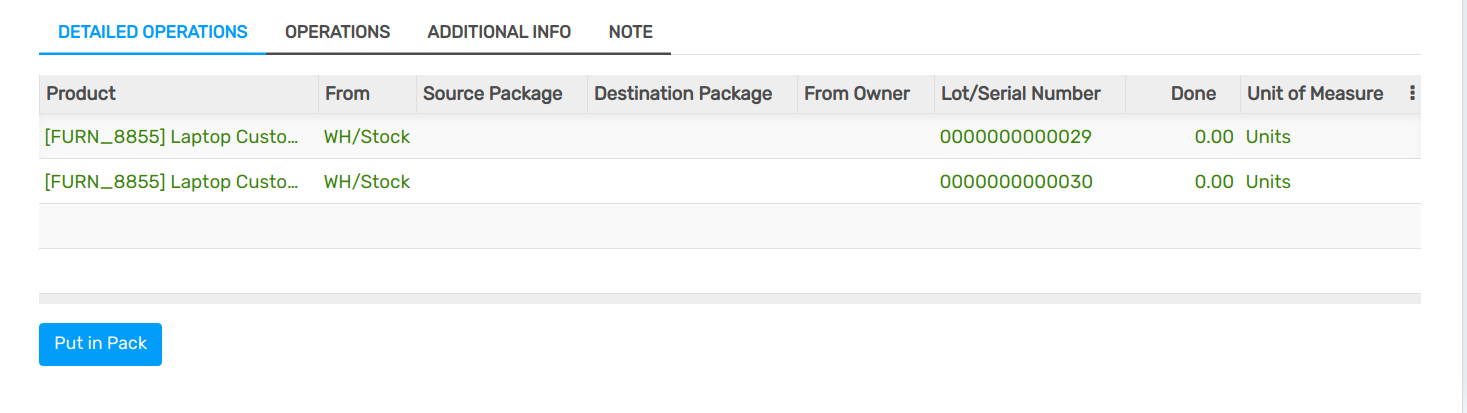Select lot number 0000000000030

(1015, 182)
